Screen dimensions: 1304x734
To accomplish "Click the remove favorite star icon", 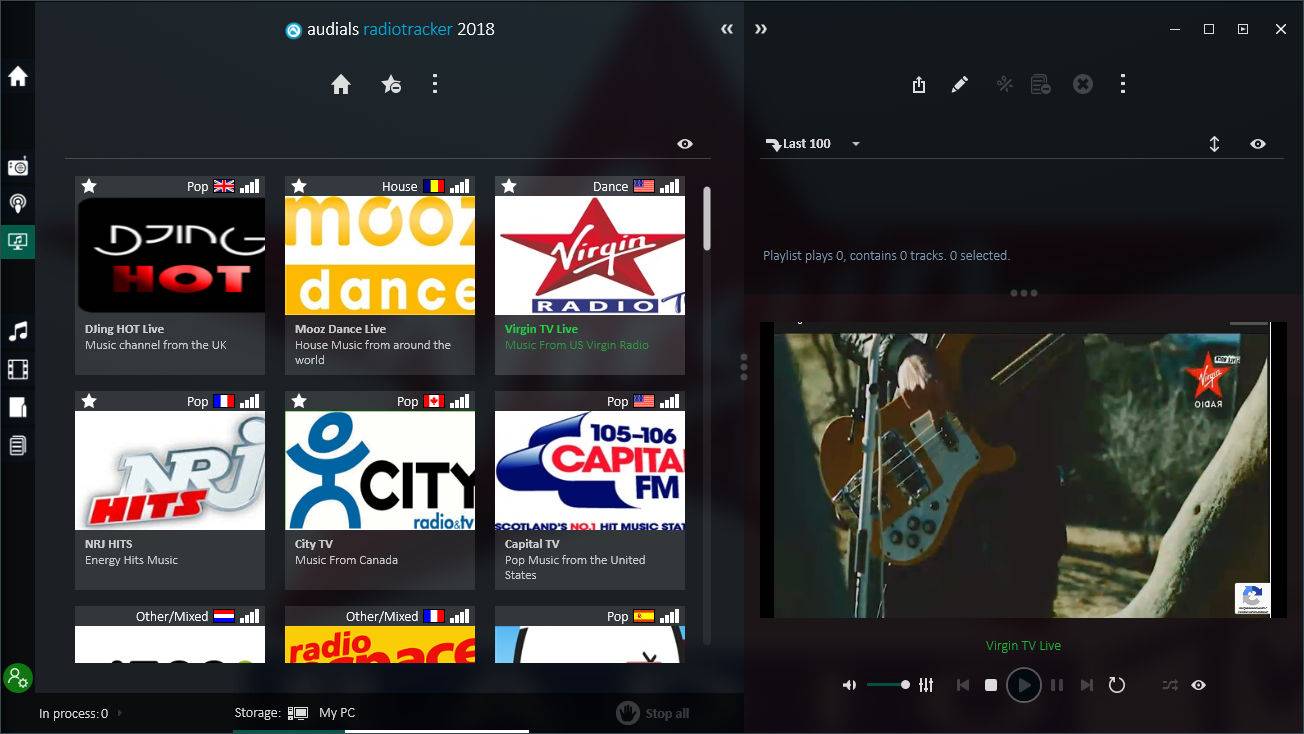I will click(391, 85).
